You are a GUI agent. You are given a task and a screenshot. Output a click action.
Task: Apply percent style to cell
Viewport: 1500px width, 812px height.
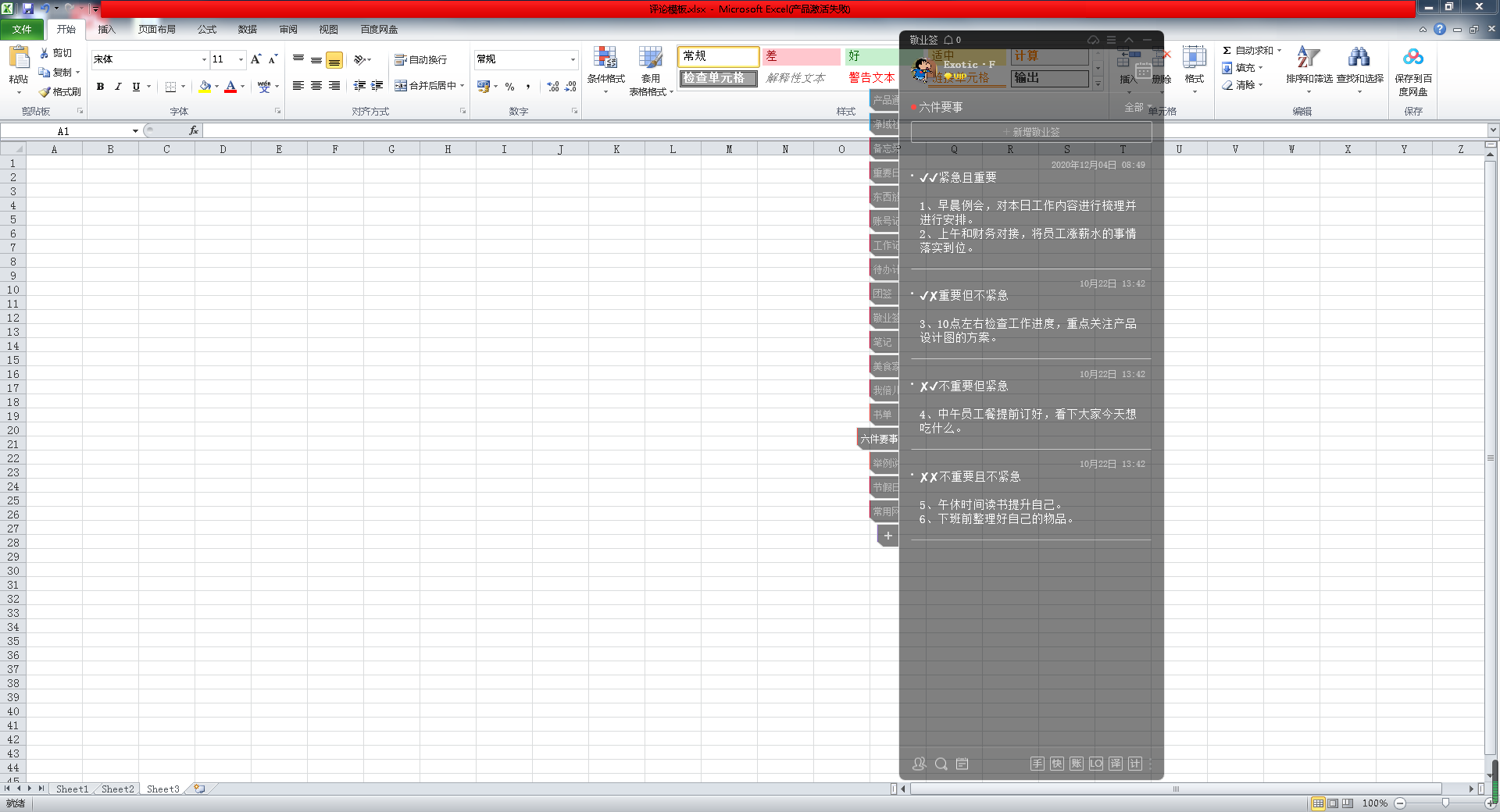click(x=509, y=87)
